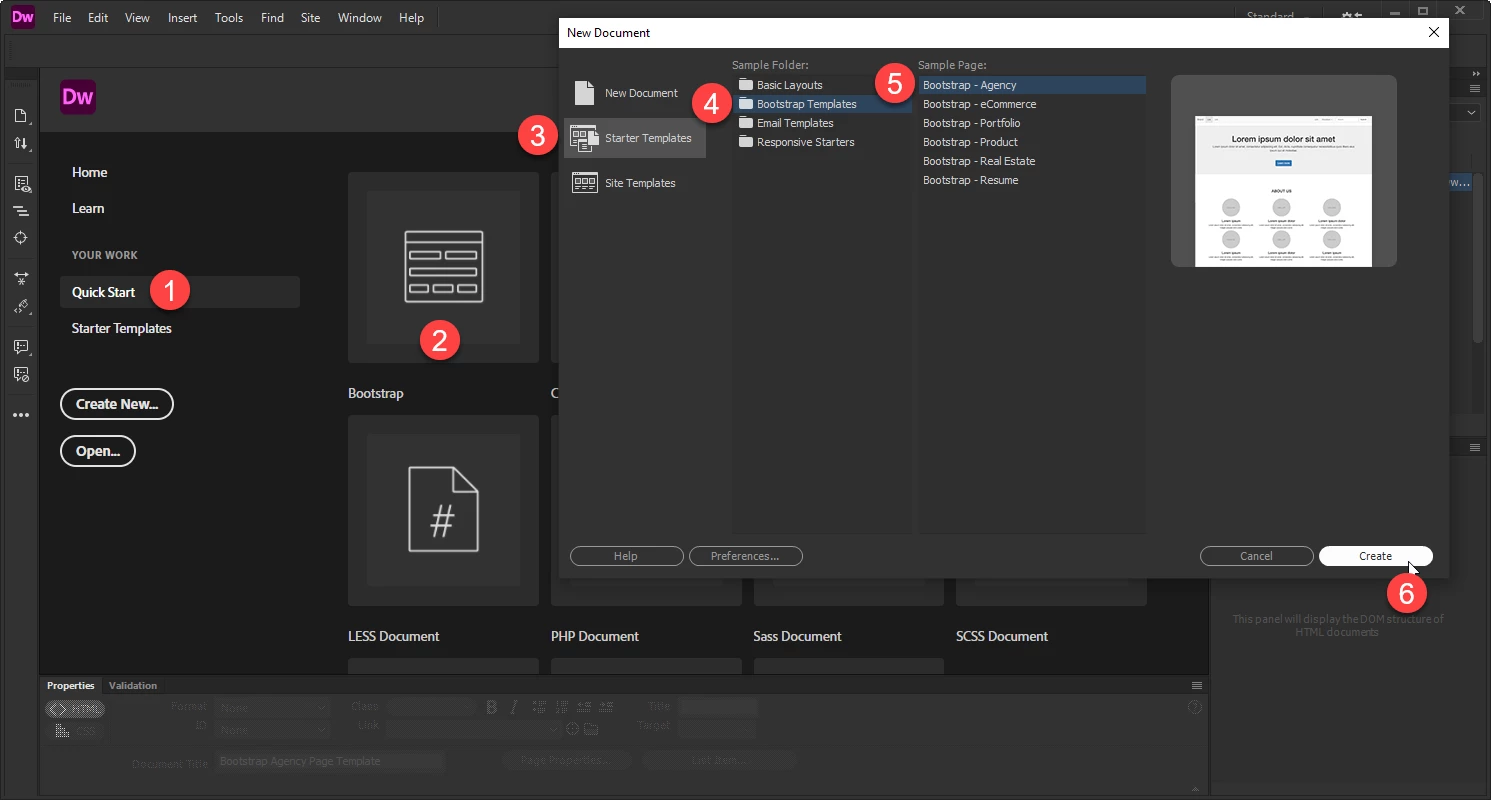Image resolution: width=1491 pixels, height=800 pixels.
Task: Click the Bootstrap quick start thumbnail
Action: (443, 267)
